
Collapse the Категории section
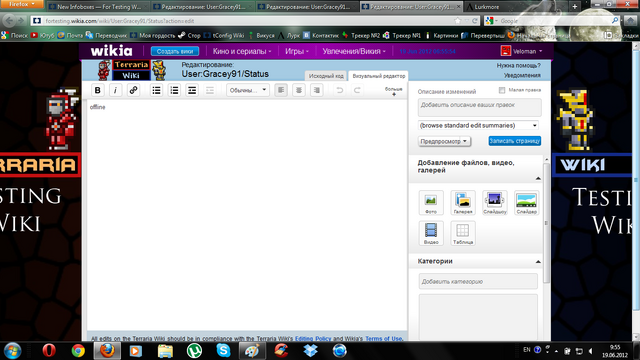(538, 262)
